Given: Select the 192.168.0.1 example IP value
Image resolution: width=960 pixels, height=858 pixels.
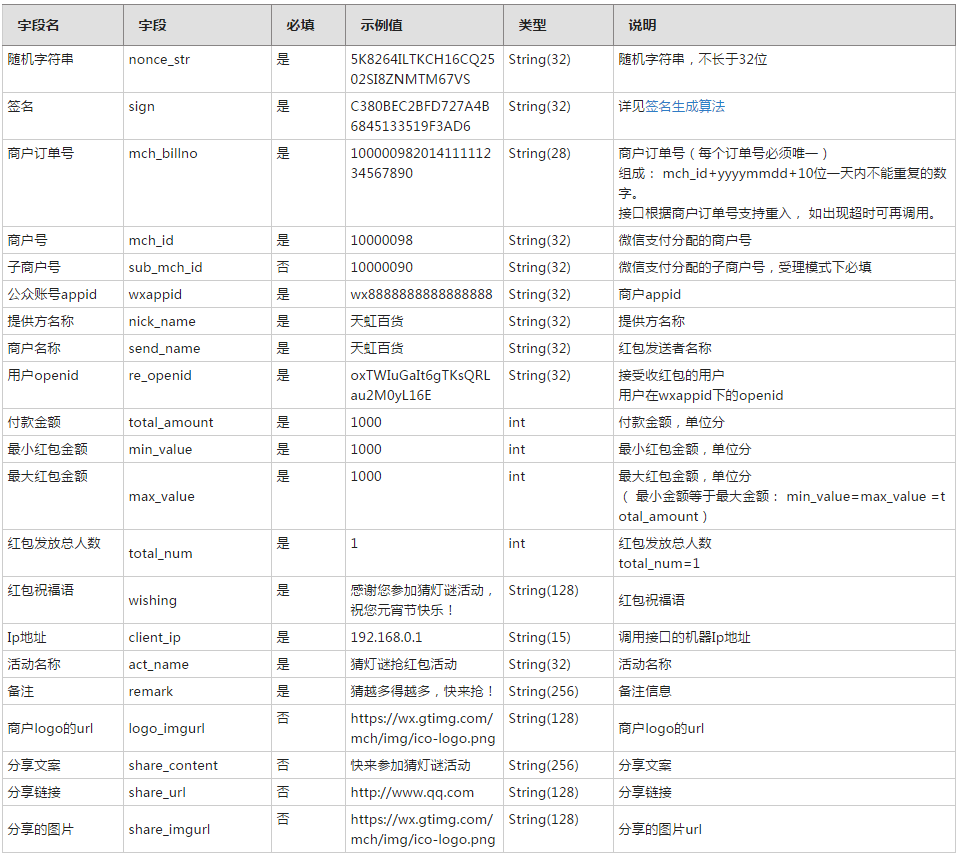Looking at the screenshot, I should (x=386, y=638).
